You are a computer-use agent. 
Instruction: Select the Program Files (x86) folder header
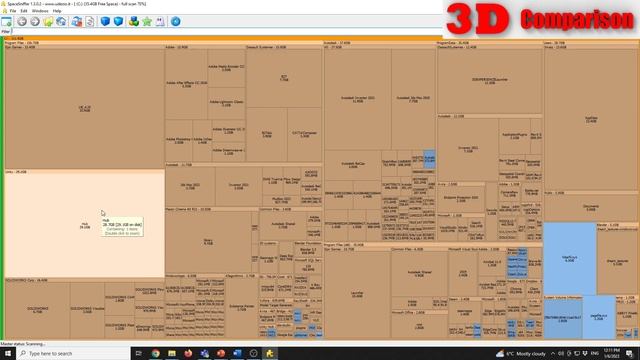click(433, 245)
